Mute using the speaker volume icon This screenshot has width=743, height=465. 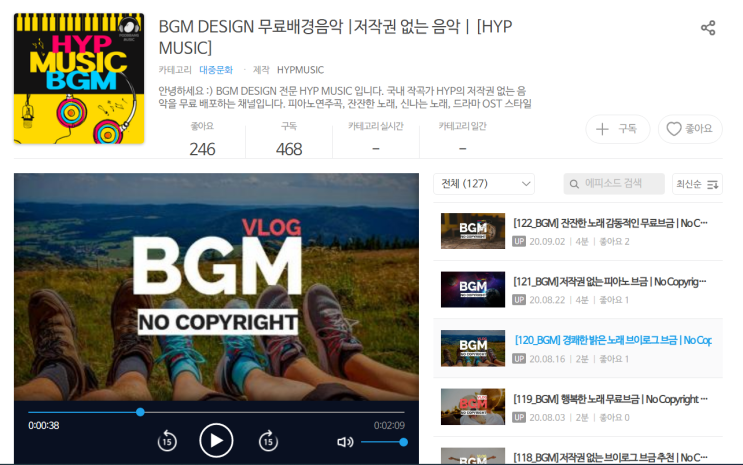pos(345,442)
